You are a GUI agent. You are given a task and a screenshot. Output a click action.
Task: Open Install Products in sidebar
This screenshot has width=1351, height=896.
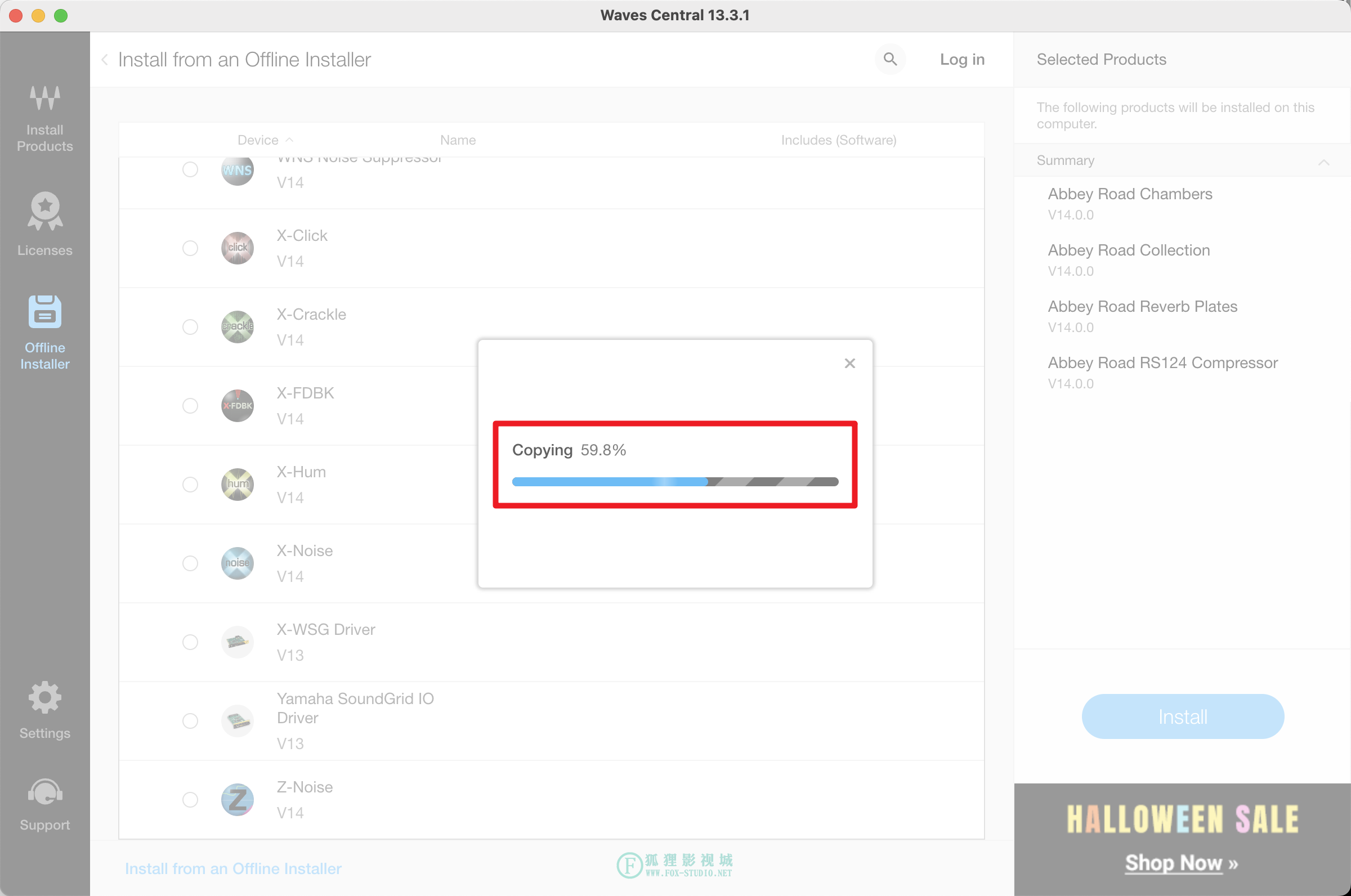(44, 119)
